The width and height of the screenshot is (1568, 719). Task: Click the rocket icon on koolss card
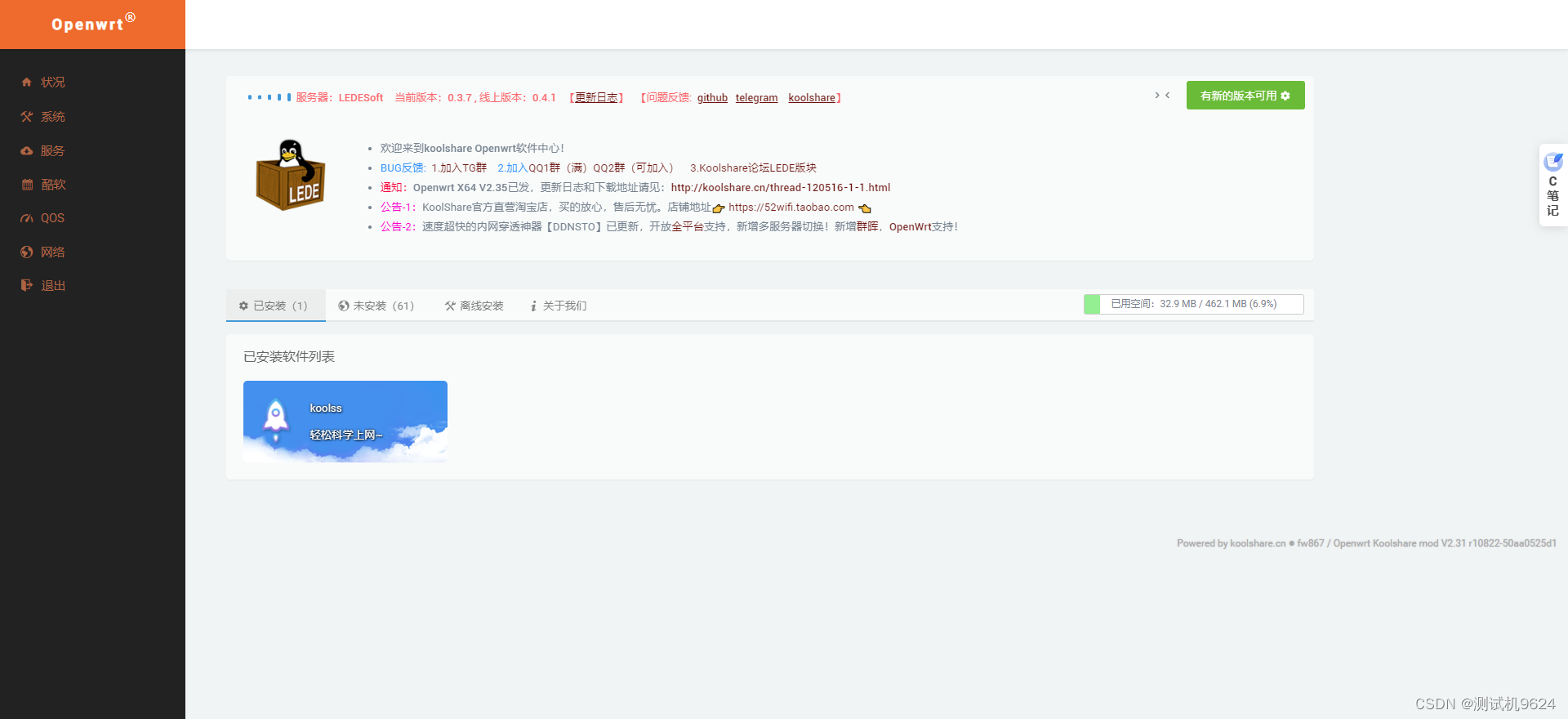tap(276, 419)
